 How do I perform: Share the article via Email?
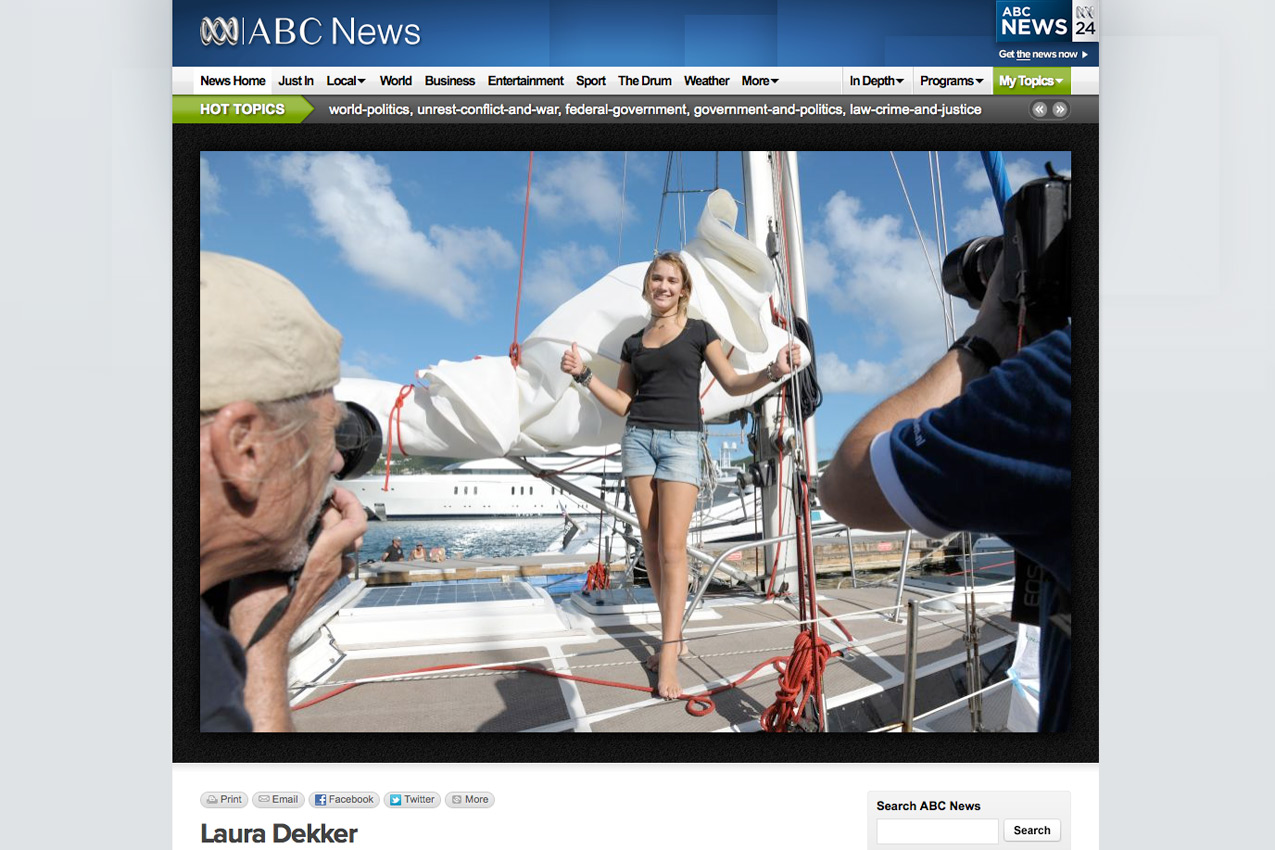pyautogui.click(x=278, y=800)
